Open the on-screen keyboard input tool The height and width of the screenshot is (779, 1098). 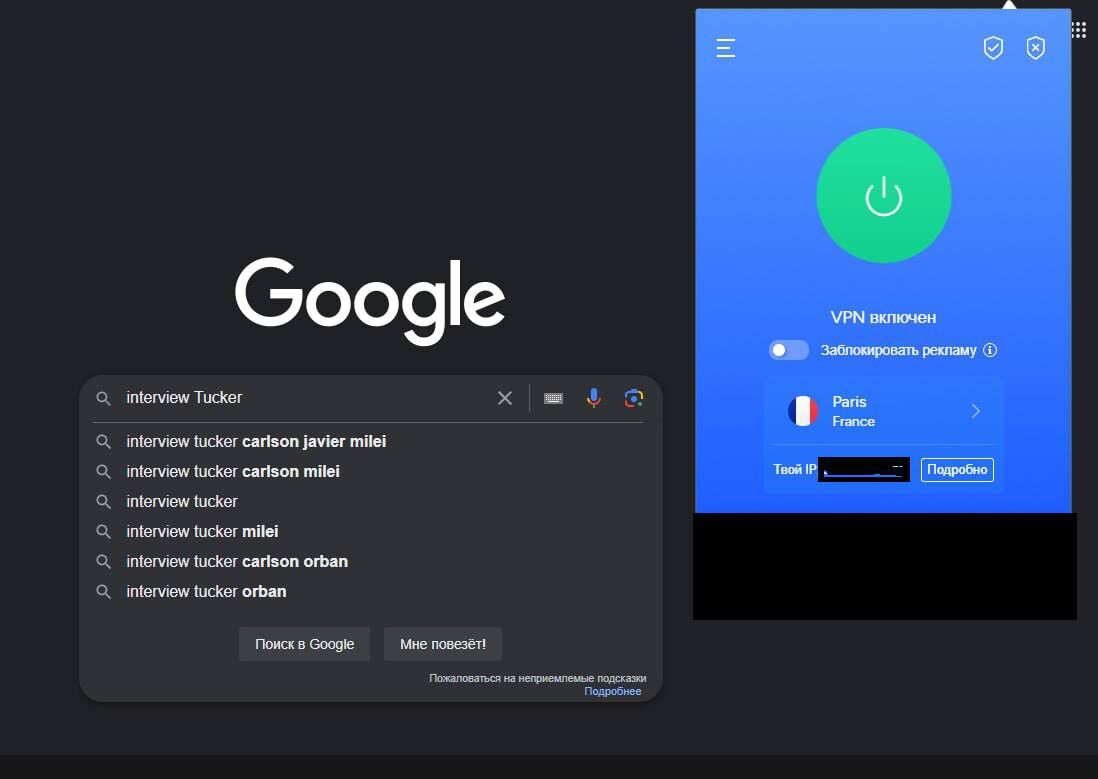coord(553,398)
